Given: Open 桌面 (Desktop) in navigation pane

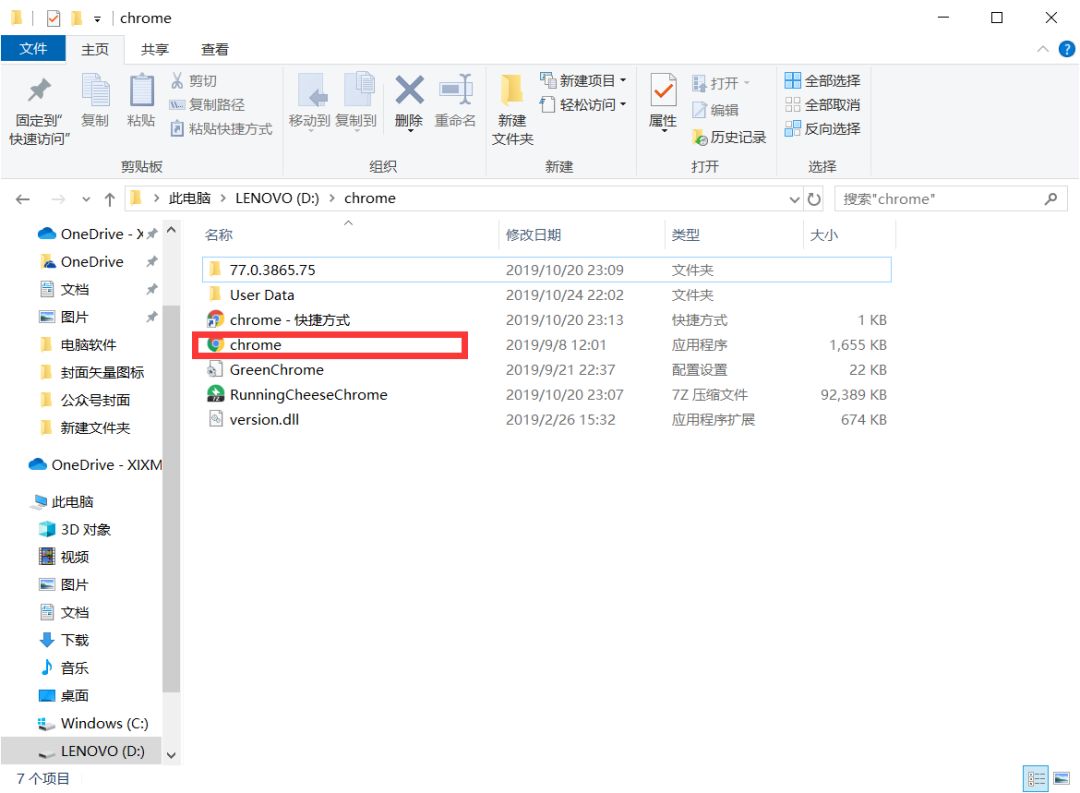Looking at the screenshot, I should click(74, 695).
